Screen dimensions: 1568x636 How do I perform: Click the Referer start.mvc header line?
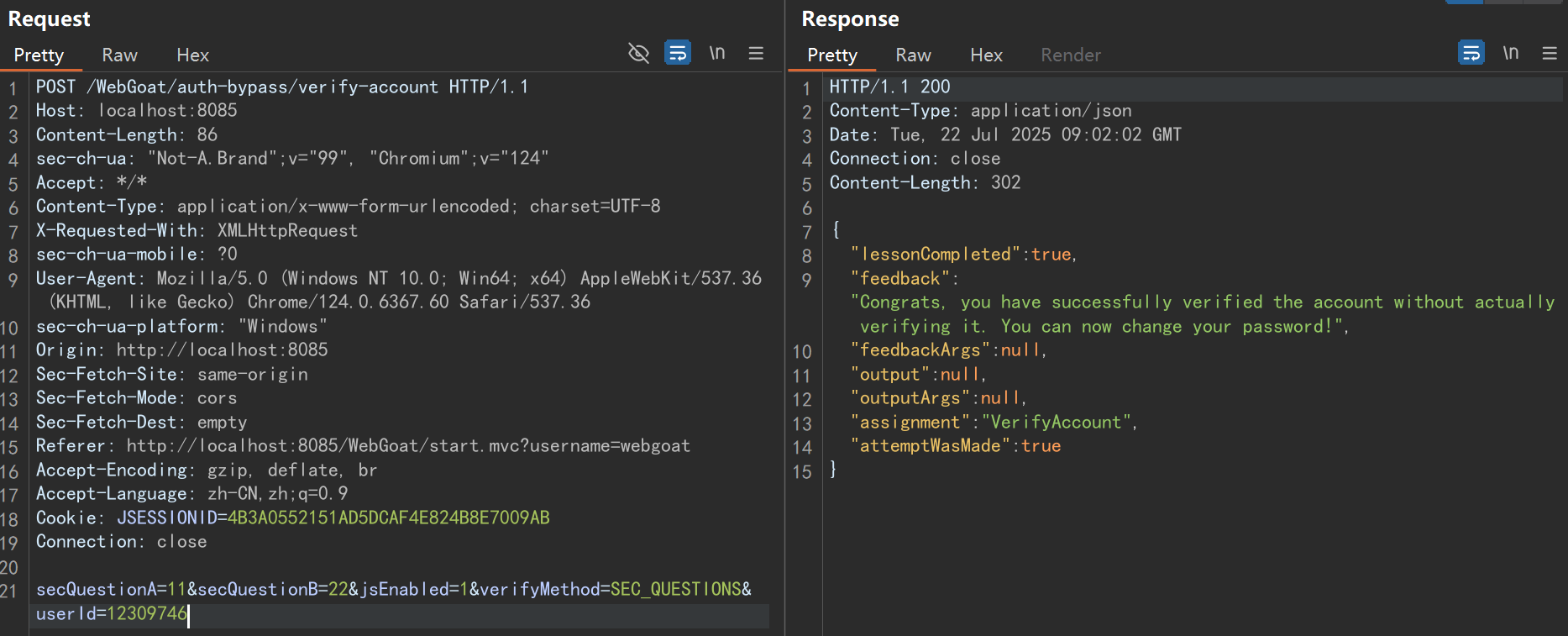(363, 445)
